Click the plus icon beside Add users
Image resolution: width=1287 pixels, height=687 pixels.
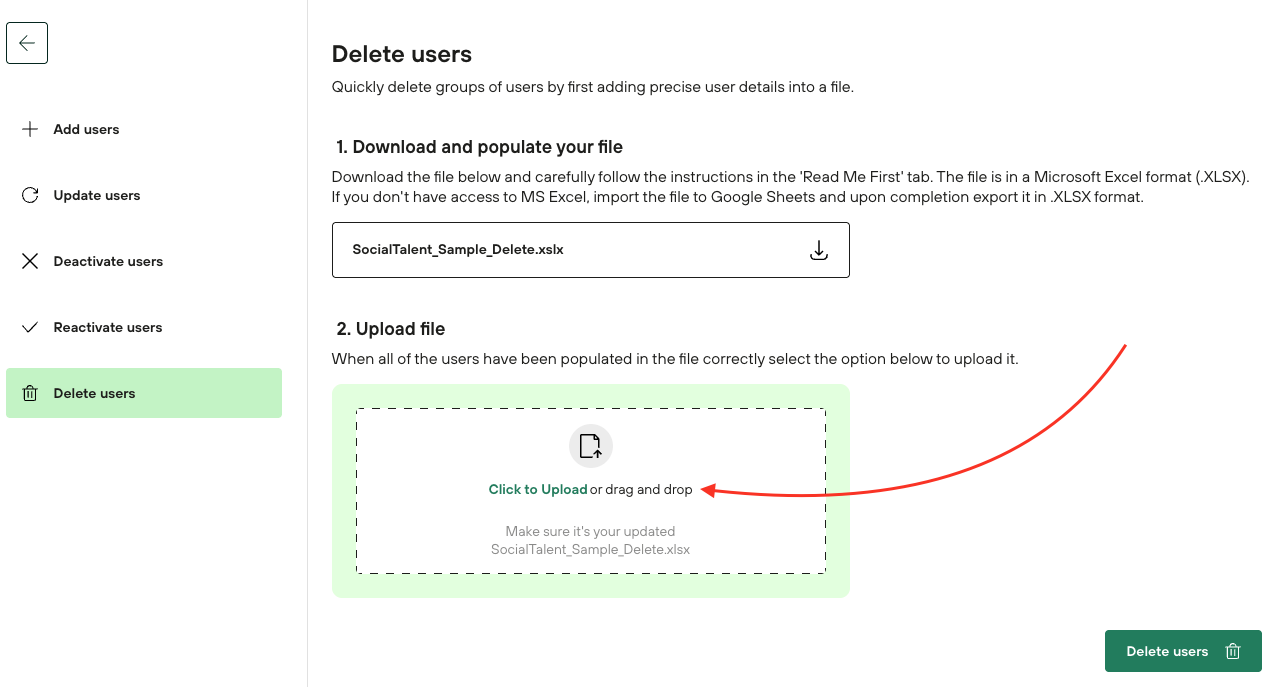30,129
